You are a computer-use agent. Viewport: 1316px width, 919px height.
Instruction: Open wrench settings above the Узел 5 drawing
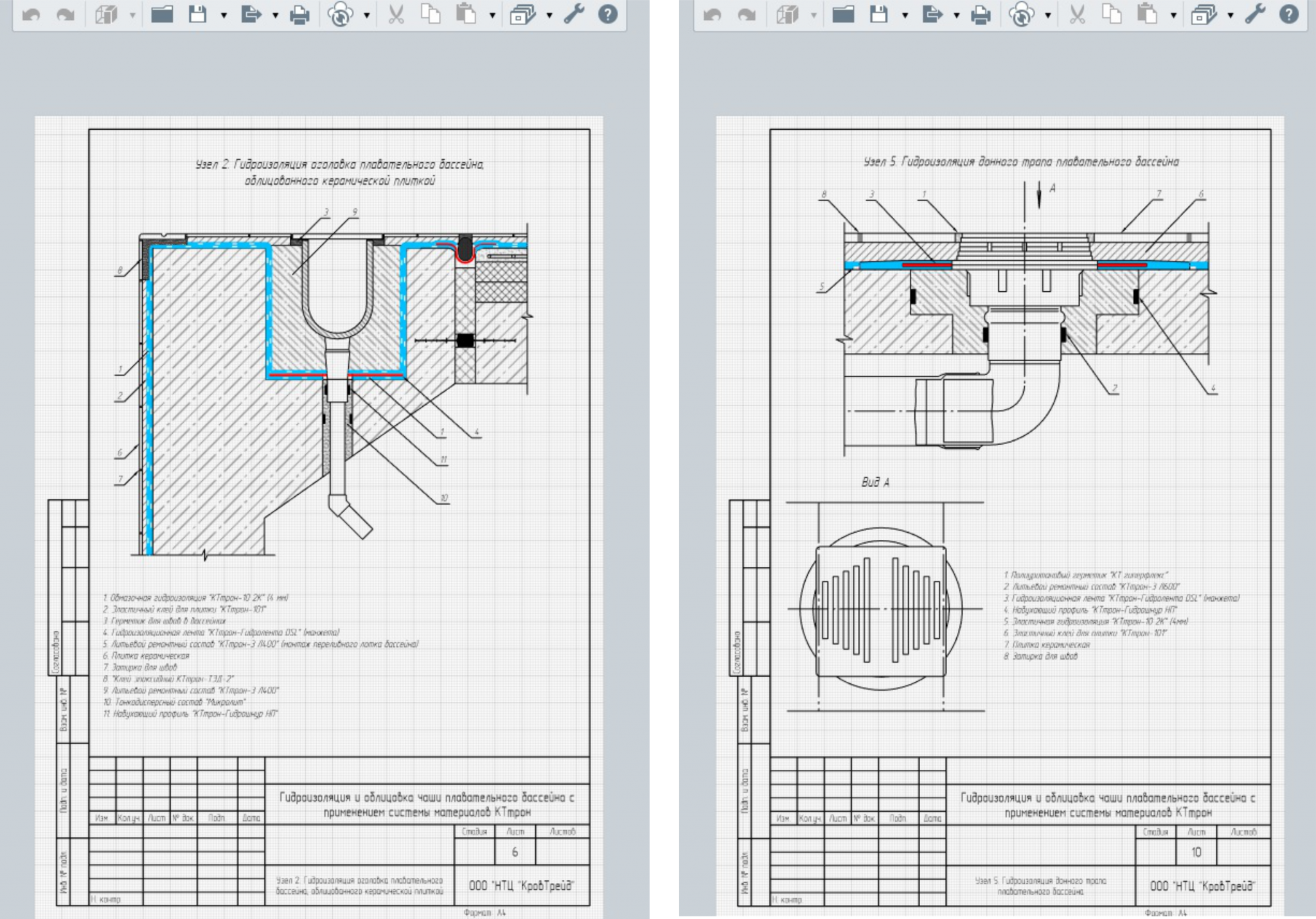1255,14
